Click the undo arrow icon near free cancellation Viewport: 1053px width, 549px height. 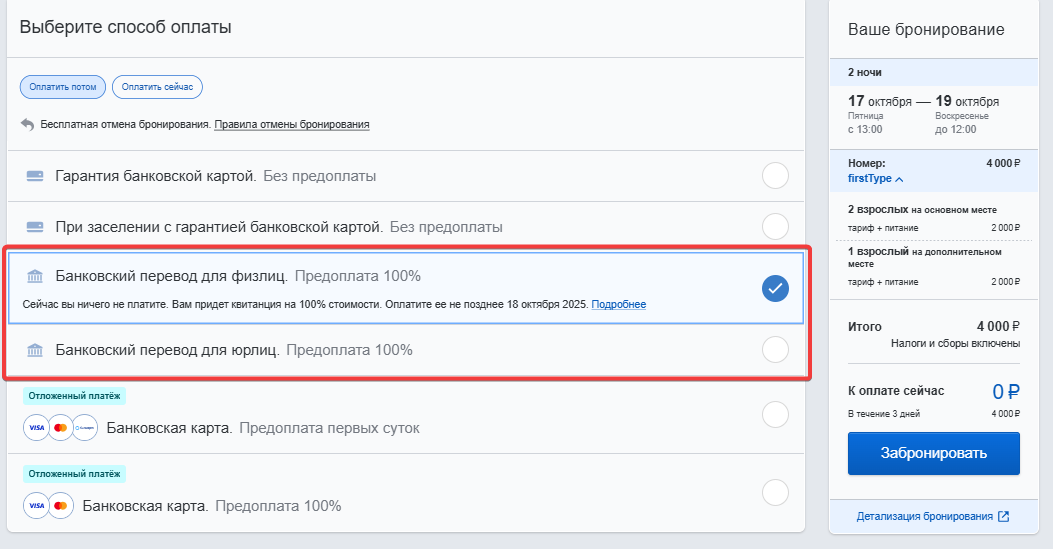28,125
